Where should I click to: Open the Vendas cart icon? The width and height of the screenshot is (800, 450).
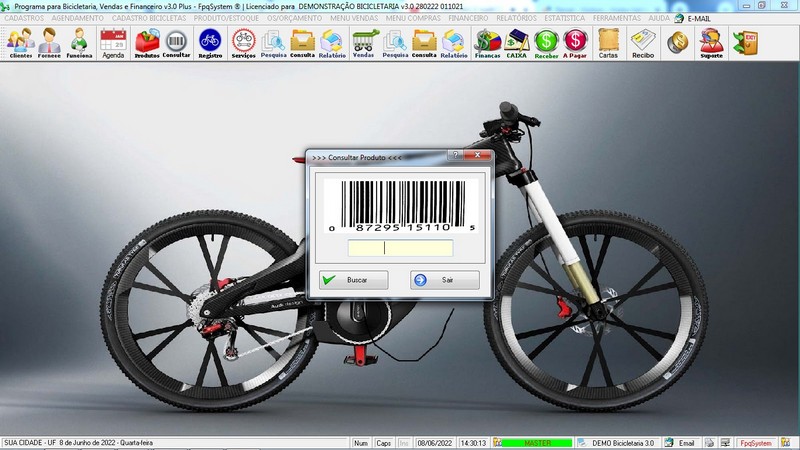[x=364, y=43]
